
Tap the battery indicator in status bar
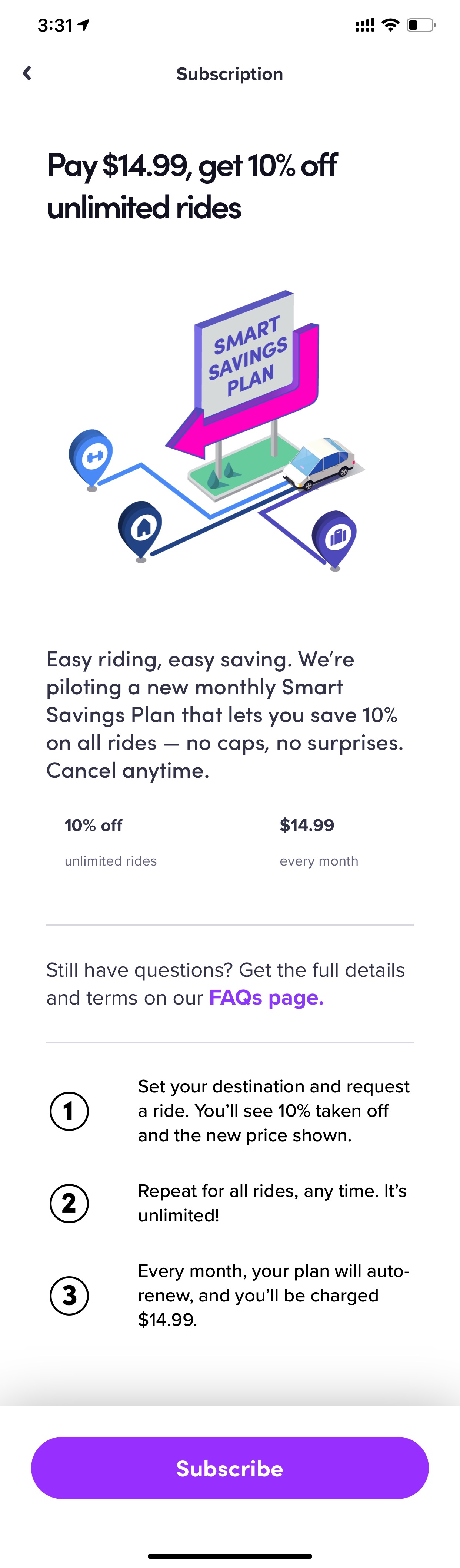click(421, 25)
